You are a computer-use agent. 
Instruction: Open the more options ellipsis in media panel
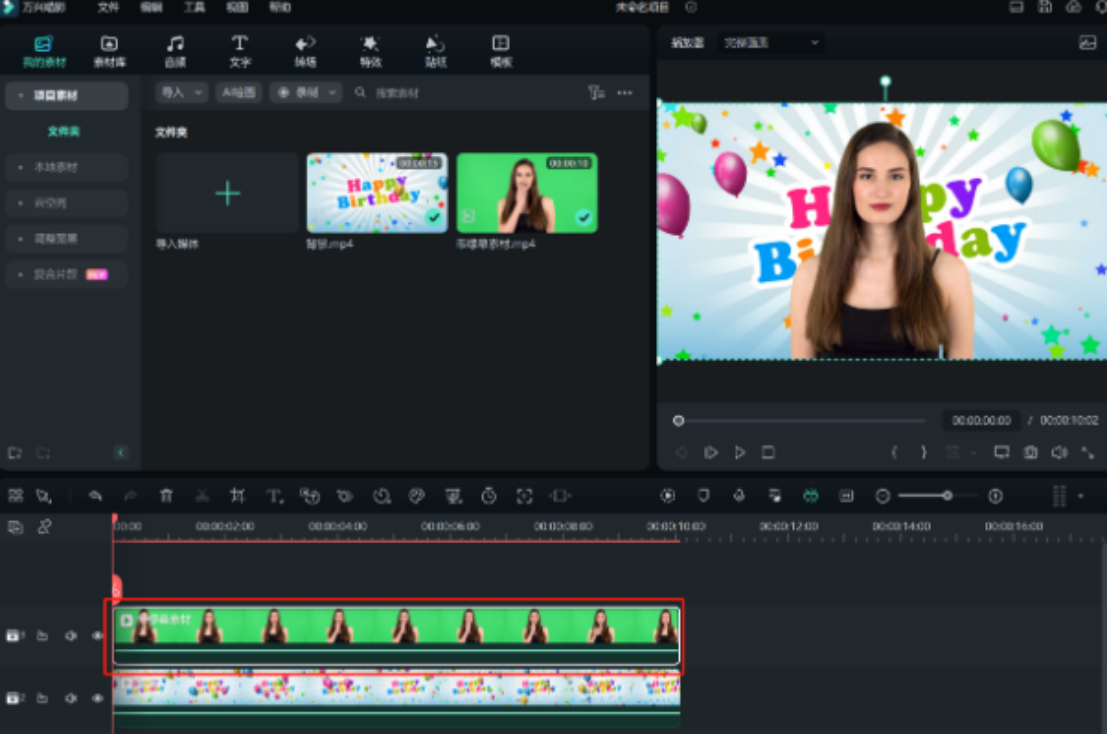click(x=625, y=93)
